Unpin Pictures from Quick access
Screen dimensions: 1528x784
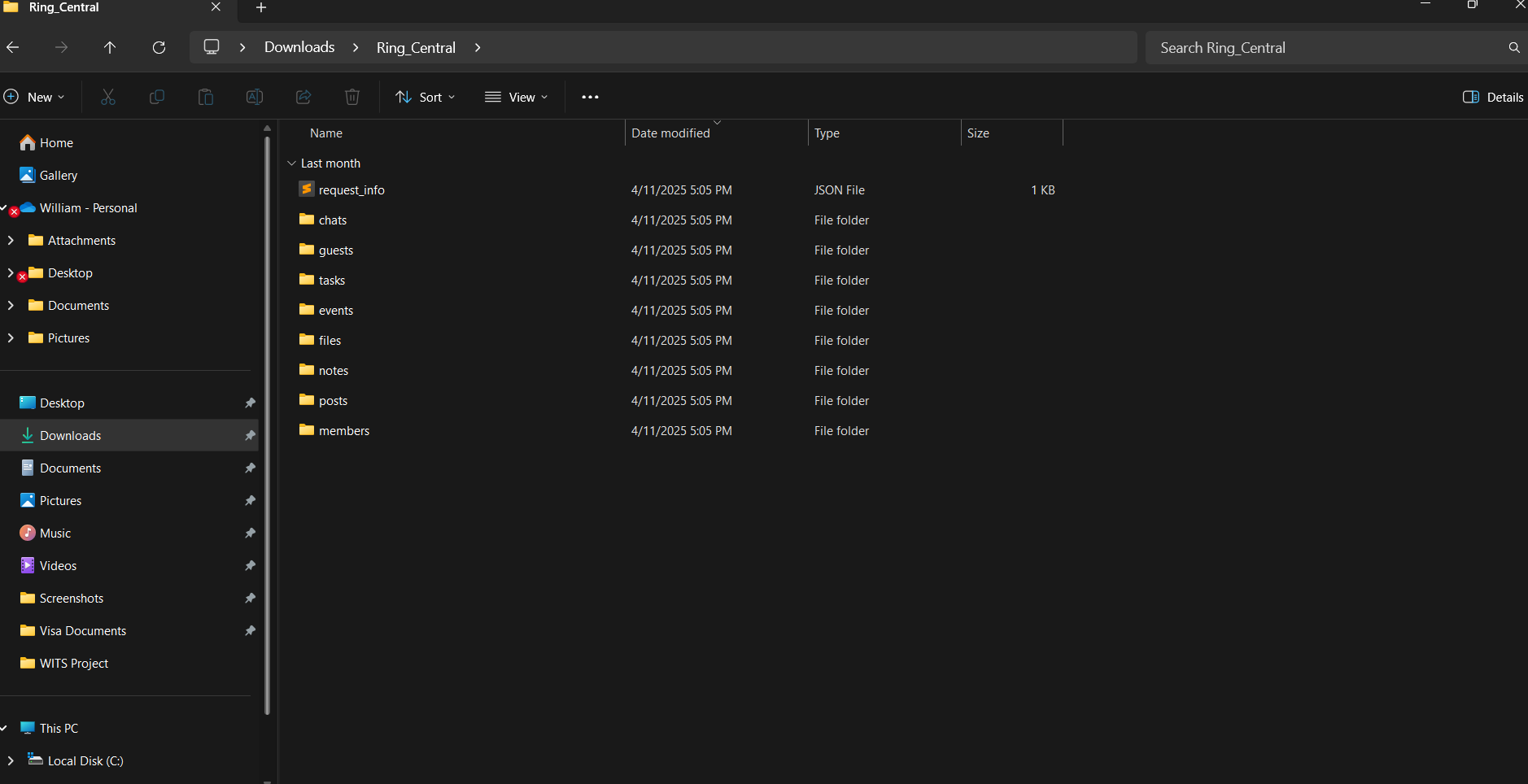coord(250,500)
